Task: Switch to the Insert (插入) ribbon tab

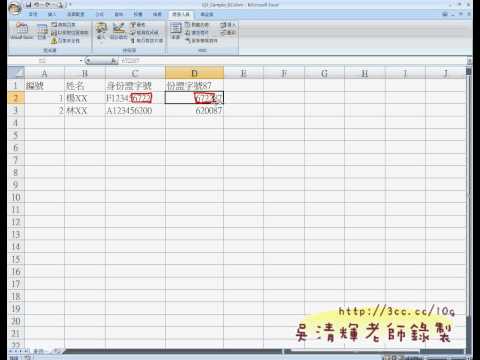Action: [x=52, y=14]
